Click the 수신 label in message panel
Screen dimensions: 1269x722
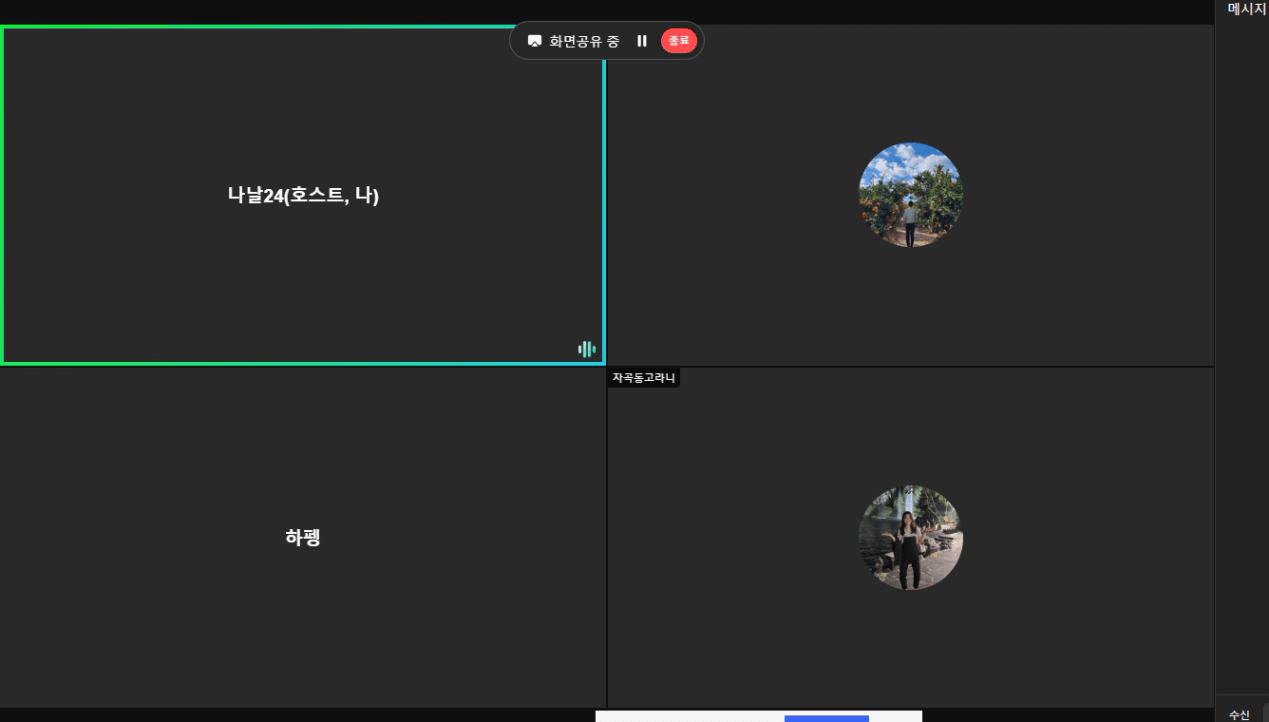coord(1239,714)
